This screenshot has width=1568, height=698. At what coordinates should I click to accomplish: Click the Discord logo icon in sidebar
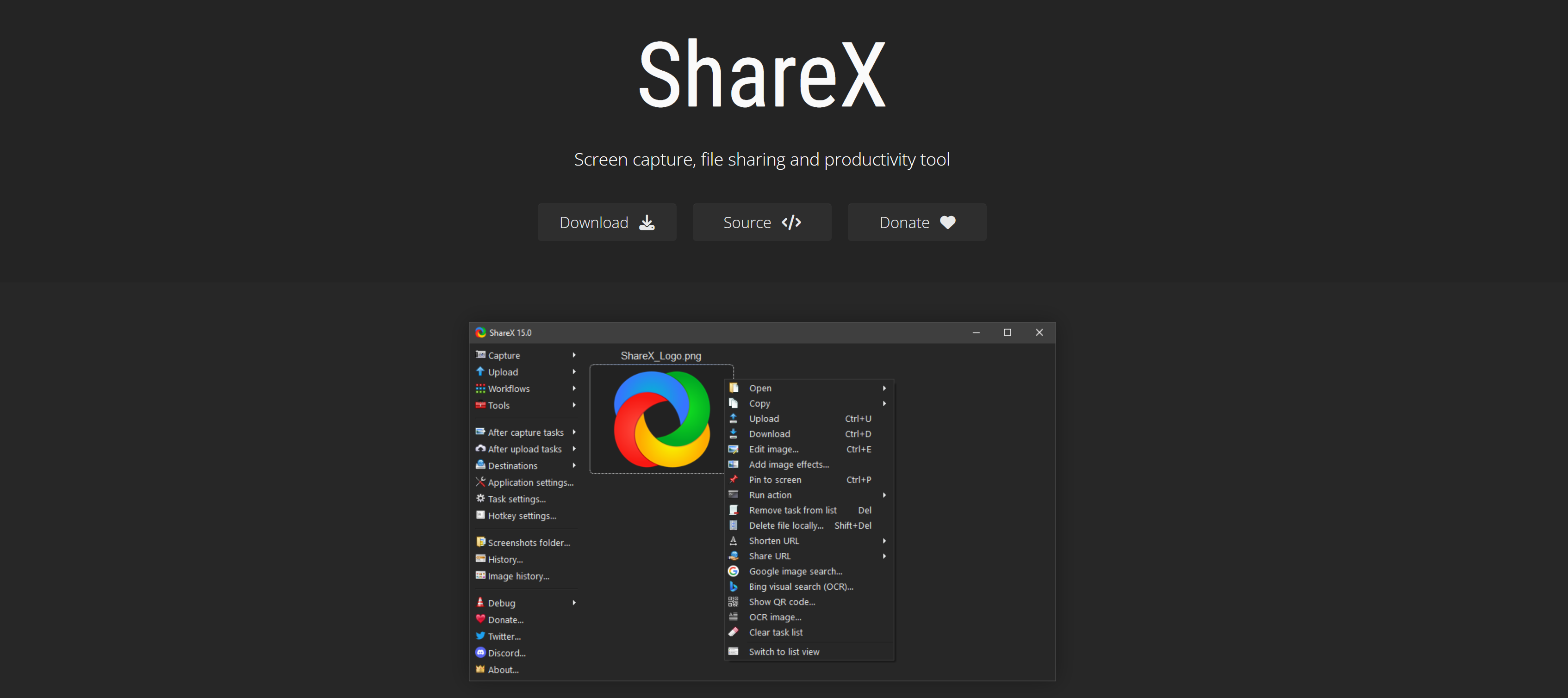coord(480,652)
